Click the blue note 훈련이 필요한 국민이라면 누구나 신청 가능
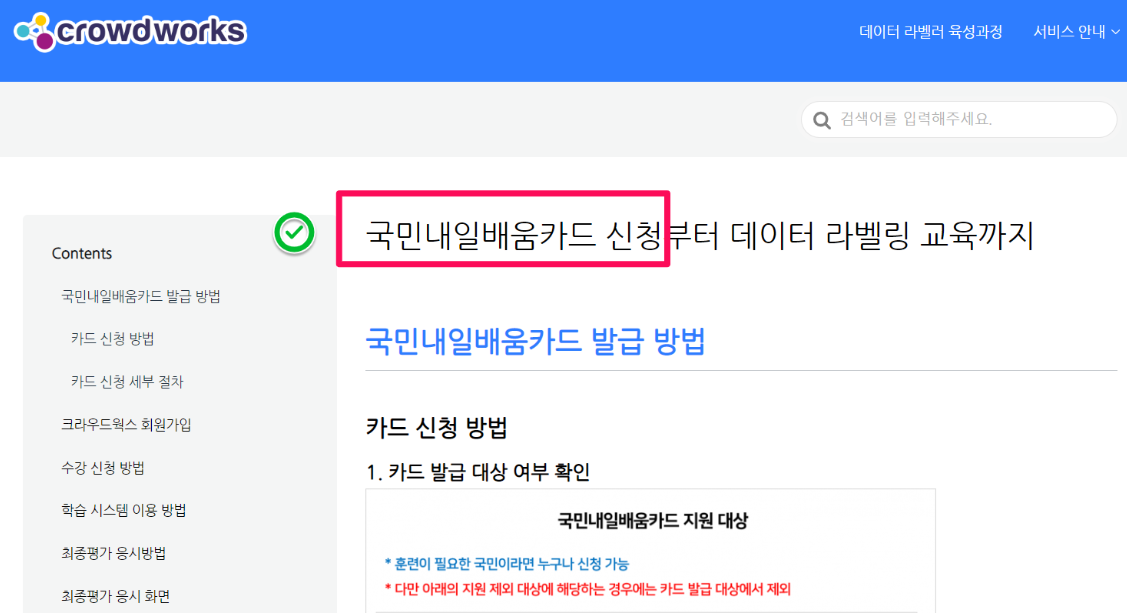 click(x=507, y=564)
